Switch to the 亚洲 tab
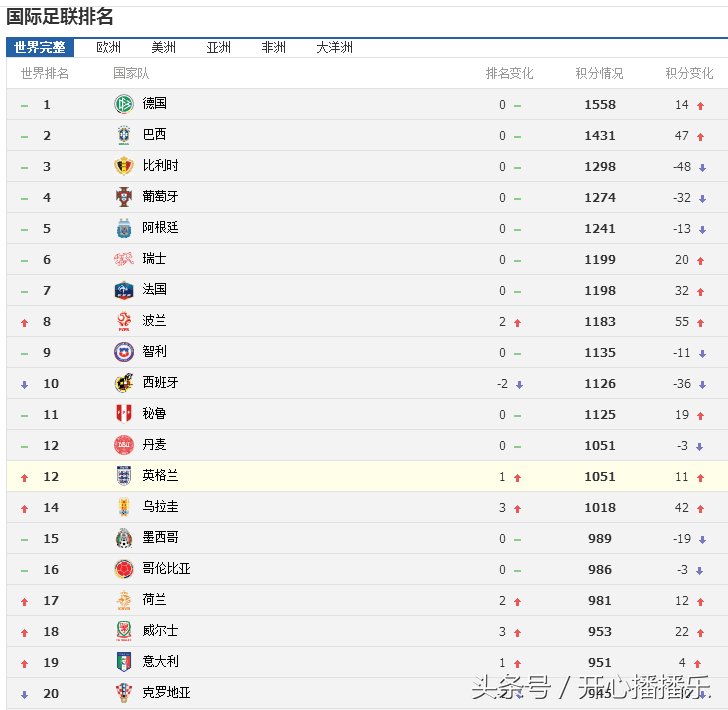 (x=218, y=47)
